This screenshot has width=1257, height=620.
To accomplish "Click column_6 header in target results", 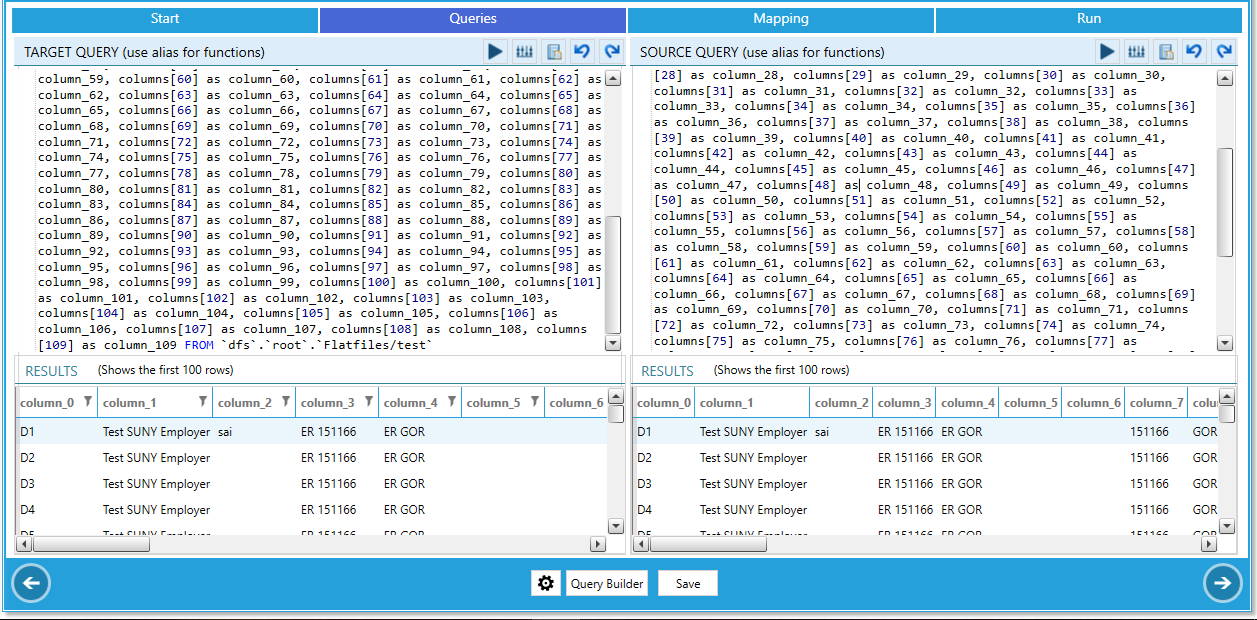I will (576, 403).
